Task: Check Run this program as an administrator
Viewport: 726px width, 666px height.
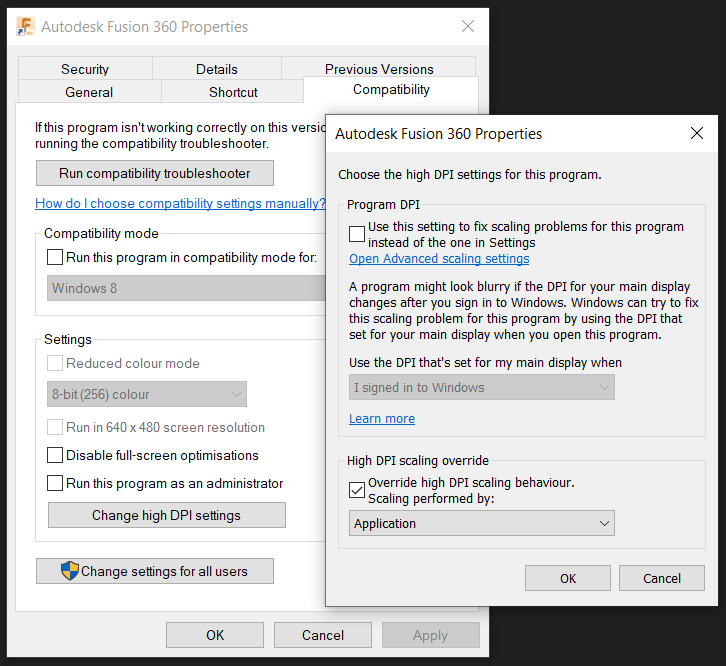Action: point(55,483)
